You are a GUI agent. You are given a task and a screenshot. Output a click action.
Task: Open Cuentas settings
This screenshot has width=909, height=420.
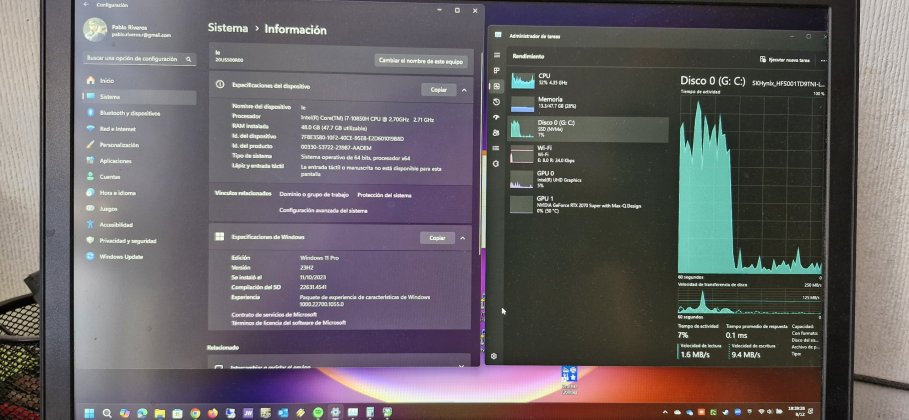139,177
